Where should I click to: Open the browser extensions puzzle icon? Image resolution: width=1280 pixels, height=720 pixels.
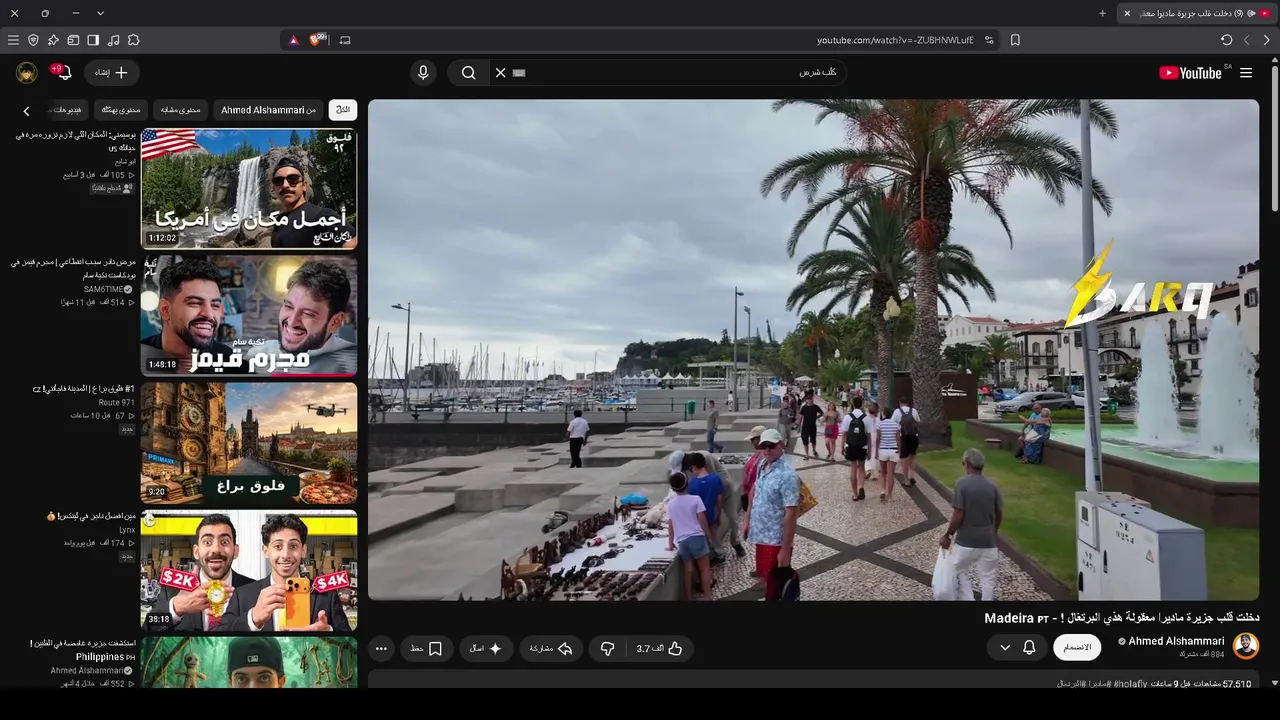pos(133,40)
